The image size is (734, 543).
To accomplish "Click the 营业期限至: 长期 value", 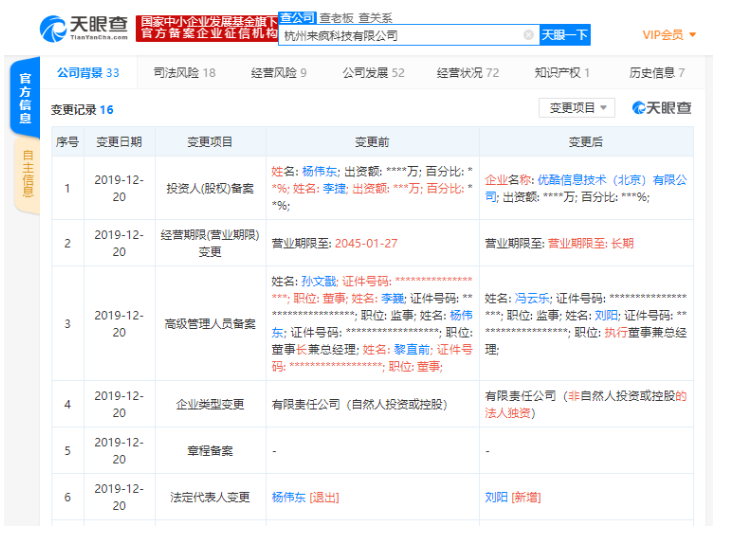I will pos(591,243).
